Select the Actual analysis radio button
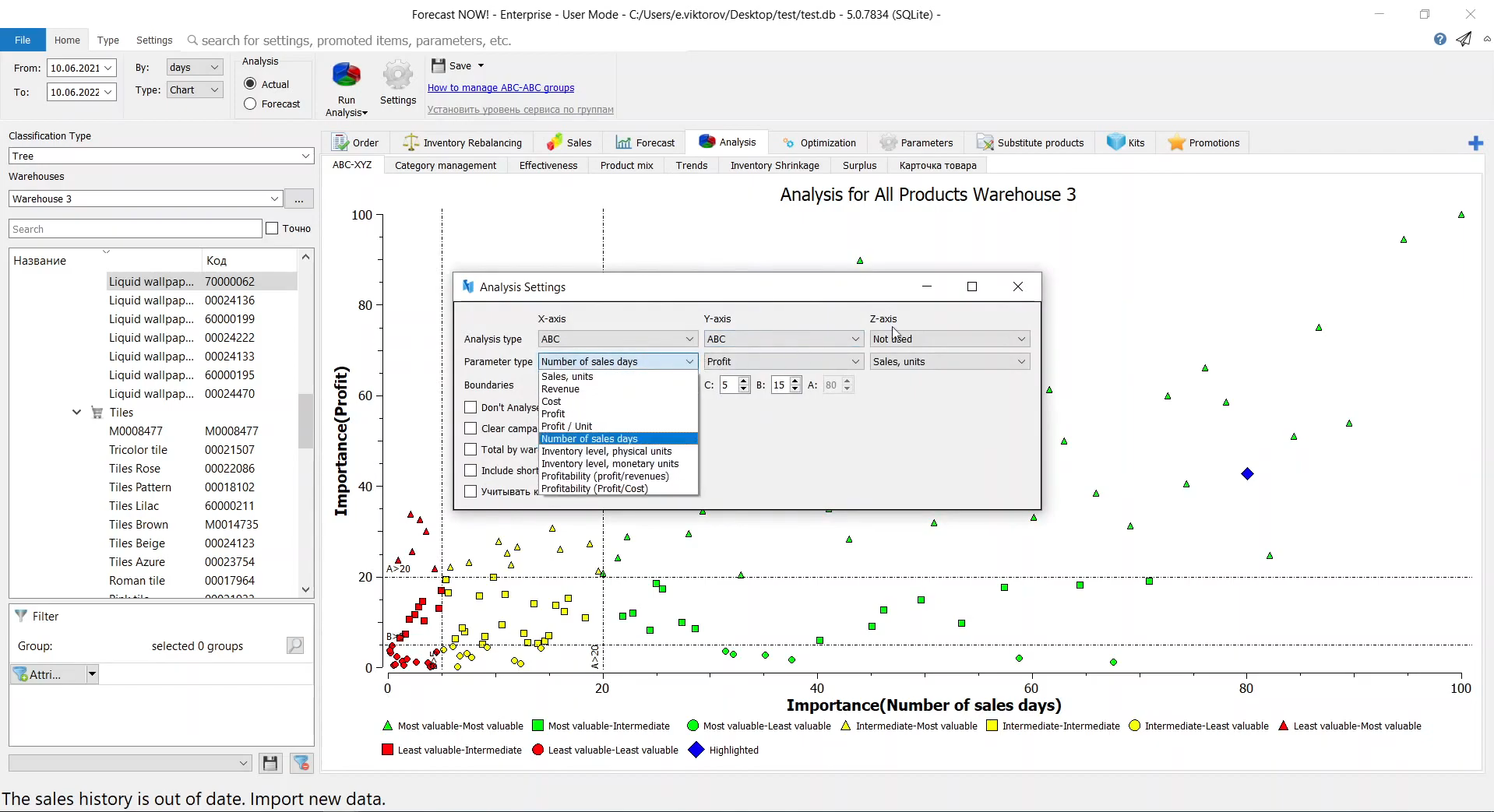The height and width of the screenshot is (812, 1494). (250, 84)
